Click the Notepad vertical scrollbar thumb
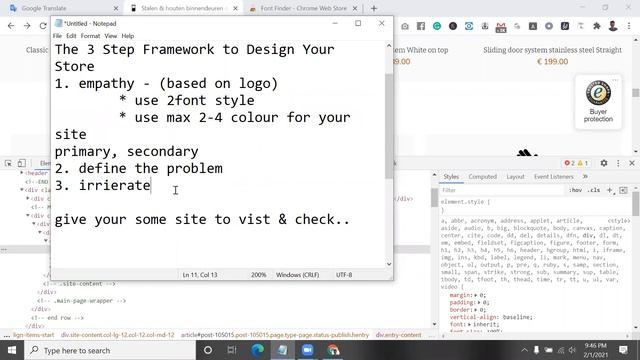This screenshot has height=360, width=640. point(389,126)
